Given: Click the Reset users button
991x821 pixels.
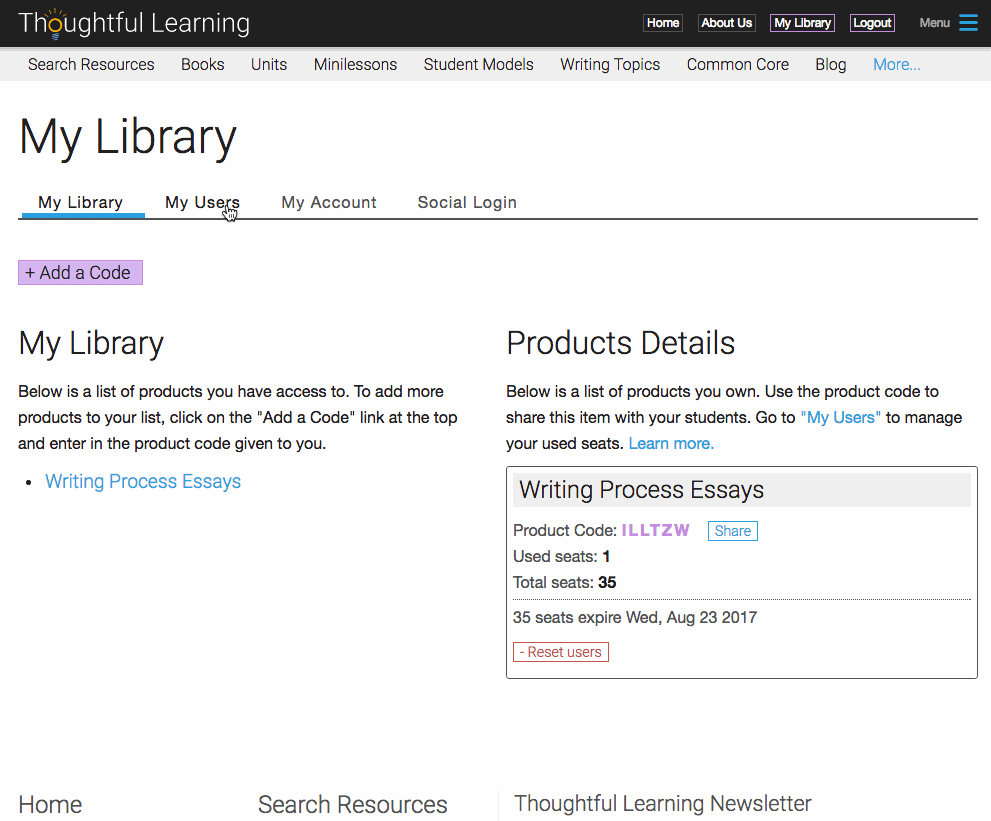Looking at the screenshot, I should (561, 652).
